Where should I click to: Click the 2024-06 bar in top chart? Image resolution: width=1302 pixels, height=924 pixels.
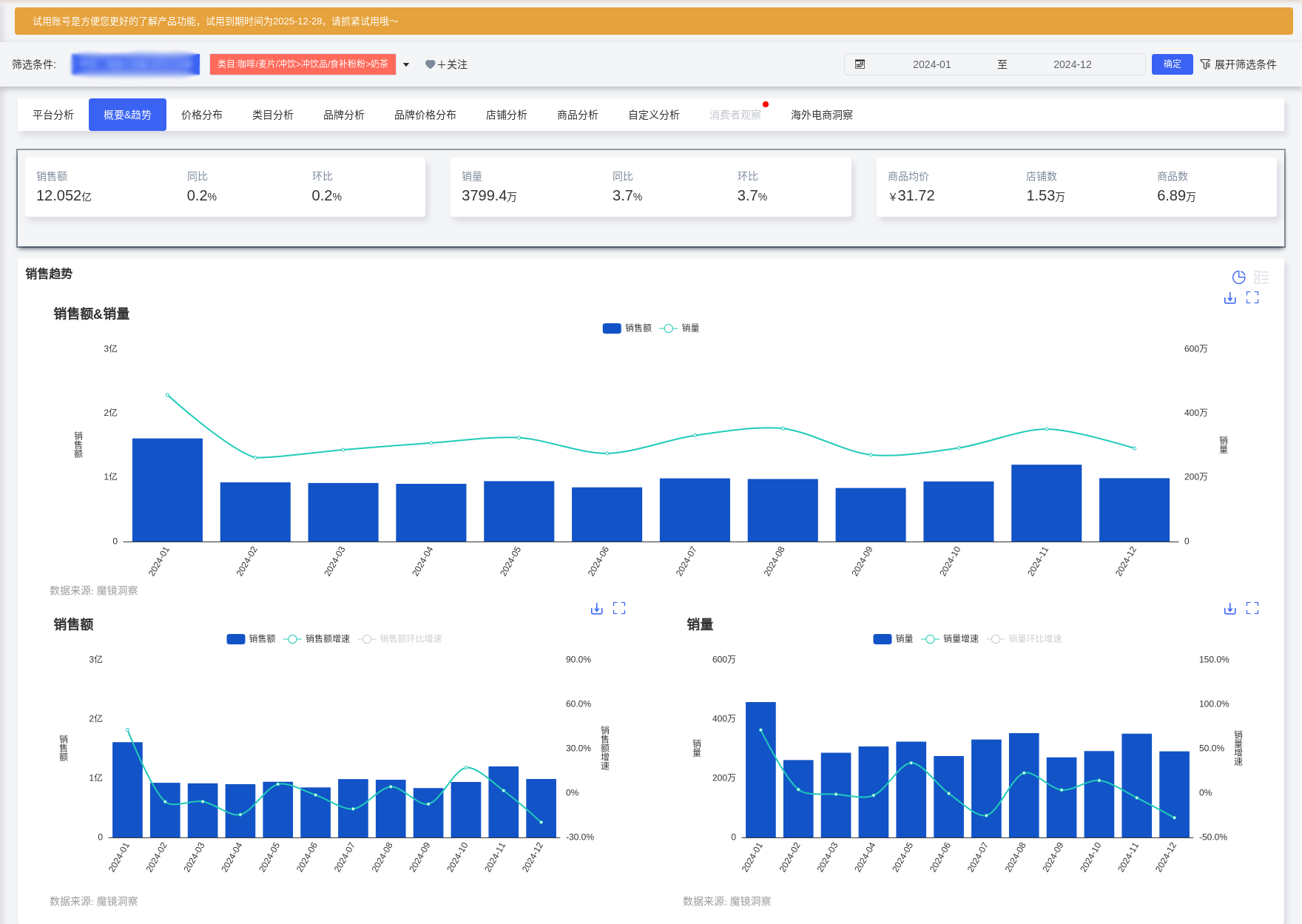tap(607, 514)
